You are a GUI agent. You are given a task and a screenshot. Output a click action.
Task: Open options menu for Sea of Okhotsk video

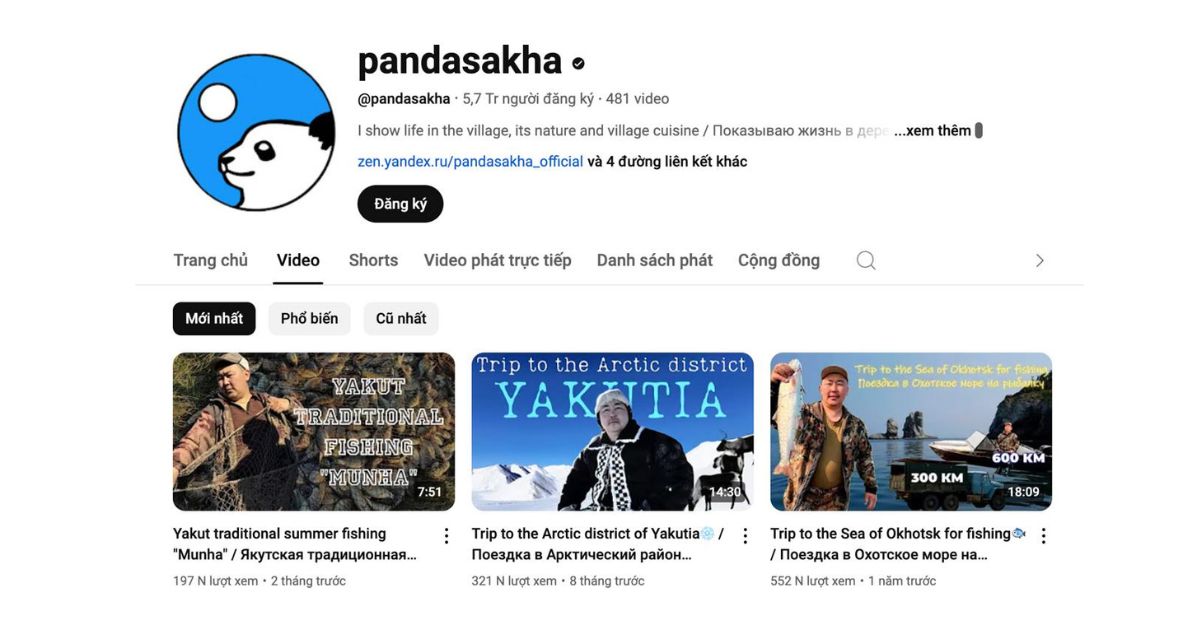[x=1043, y=536]
